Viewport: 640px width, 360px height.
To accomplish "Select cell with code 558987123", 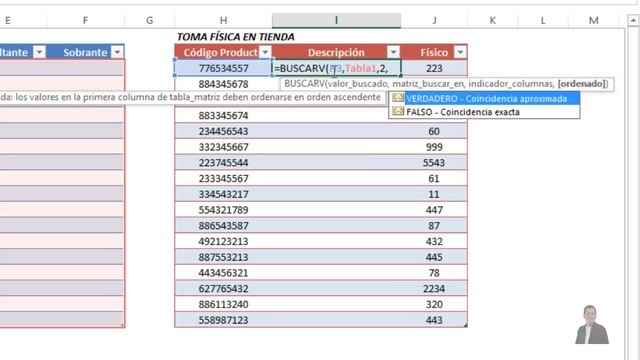I will pyautogui.click(x=223, y=320).
